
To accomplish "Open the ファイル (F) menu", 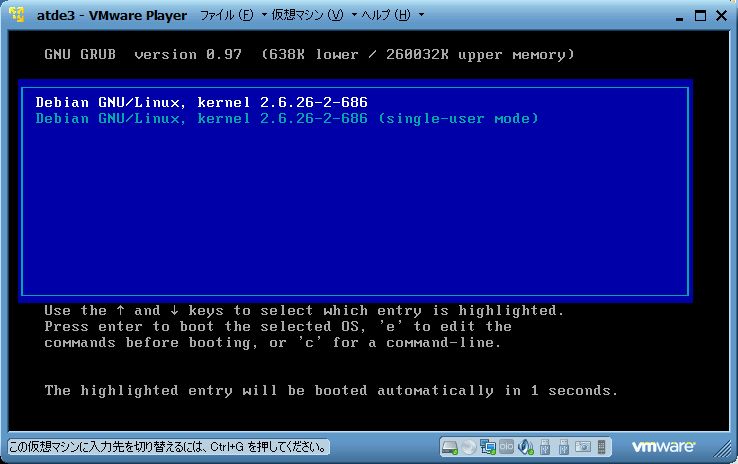I will click(x=227, y=15).
